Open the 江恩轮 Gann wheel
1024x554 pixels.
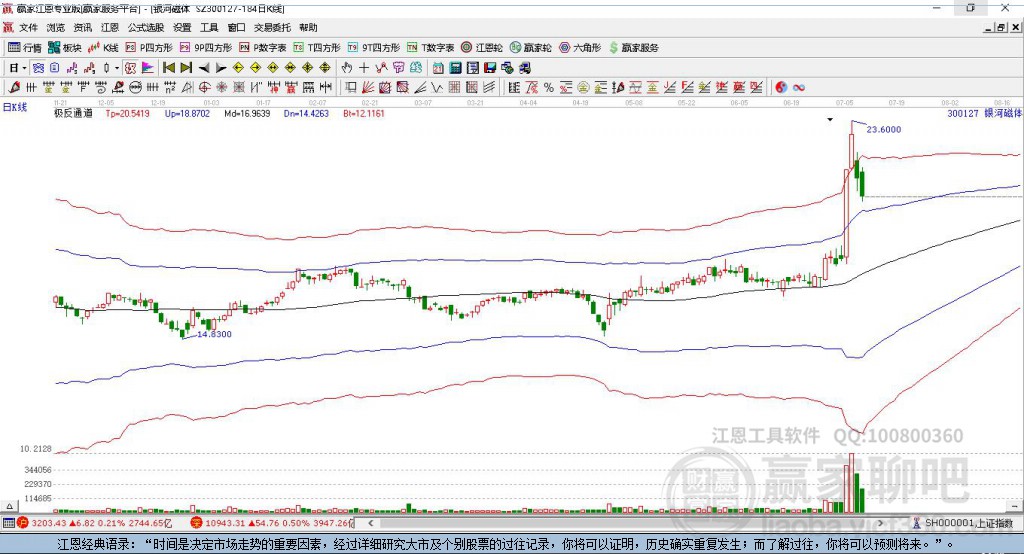point(482,48)
